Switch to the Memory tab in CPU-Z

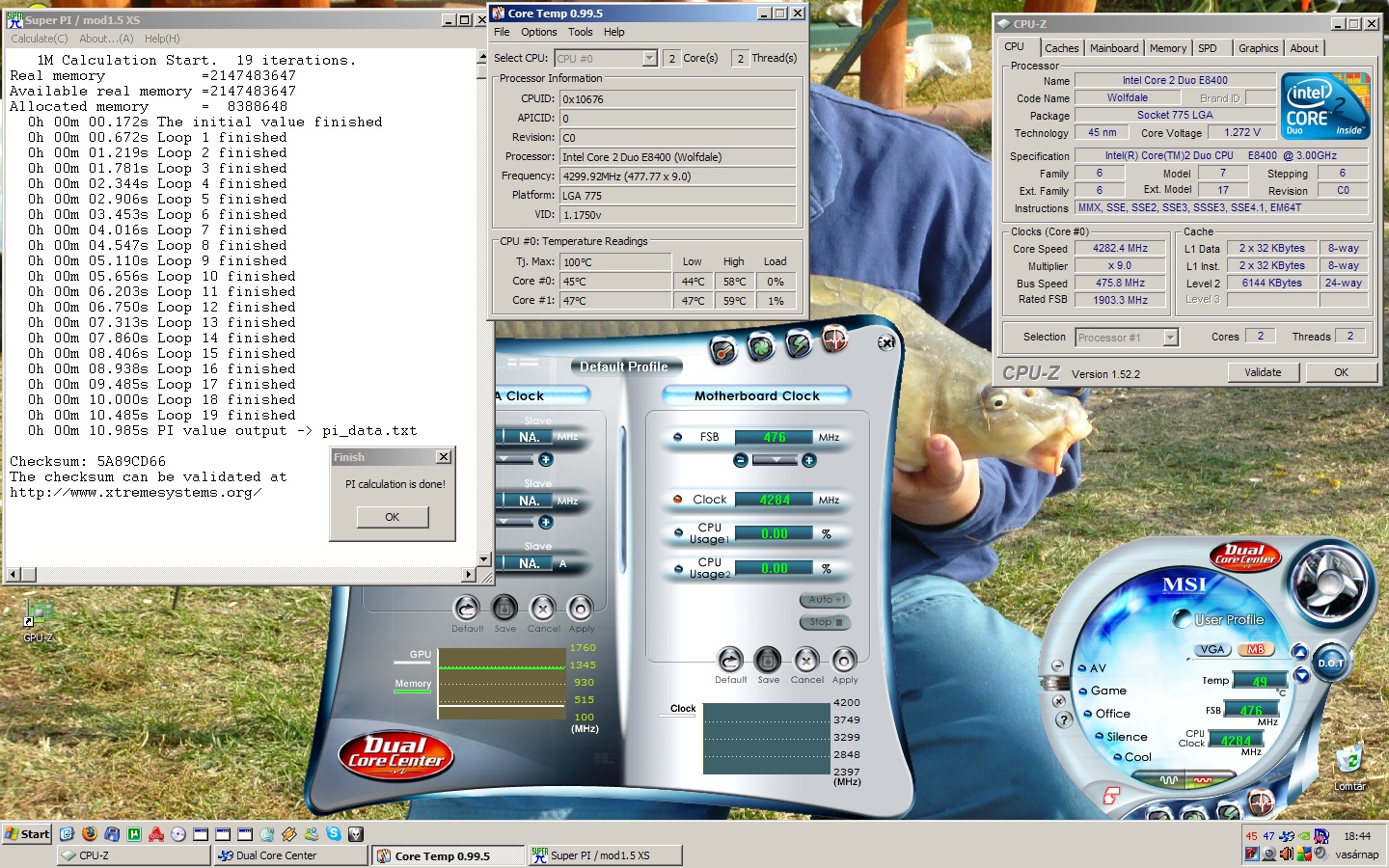pyautogui.click(x=1168, y=48)
